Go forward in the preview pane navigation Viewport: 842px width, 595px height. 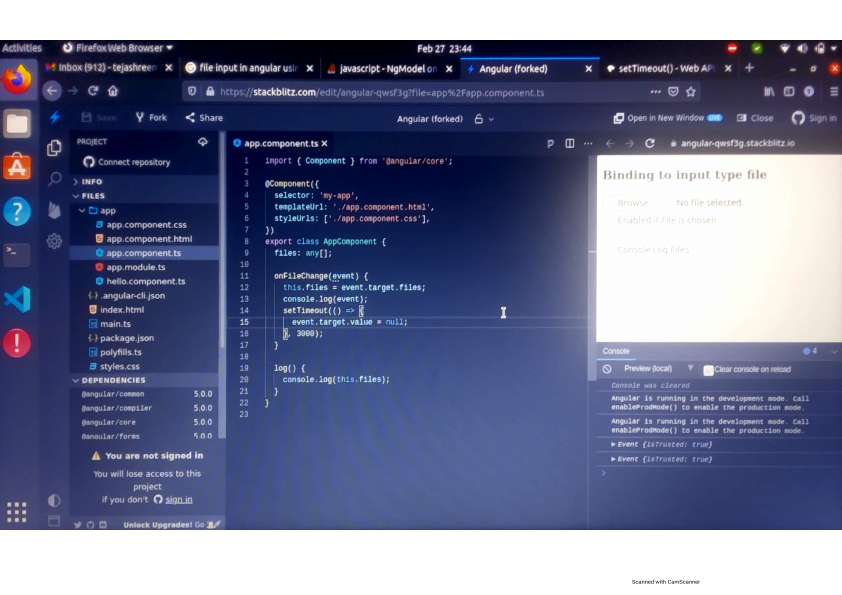629,143
